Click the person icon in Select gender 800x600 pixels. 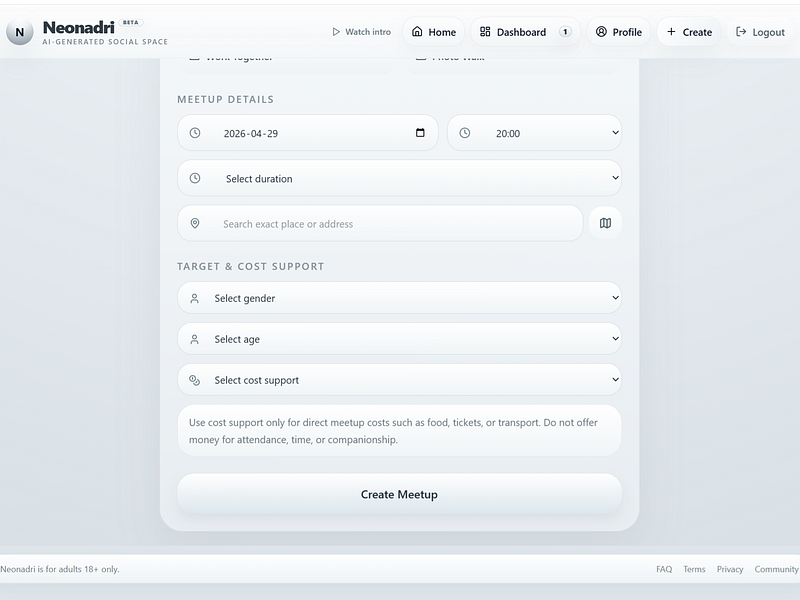[x=194, y=298]
